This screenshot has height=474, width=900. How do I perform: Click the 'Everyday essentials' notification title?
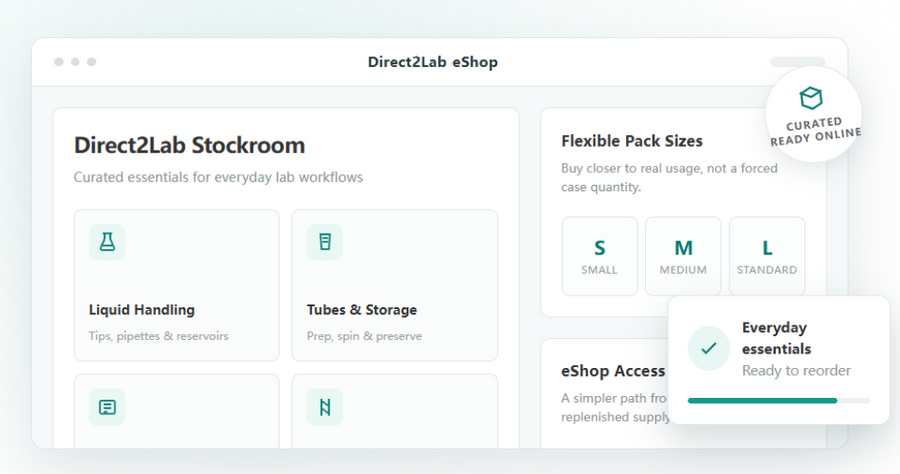[x=777, y=338]
